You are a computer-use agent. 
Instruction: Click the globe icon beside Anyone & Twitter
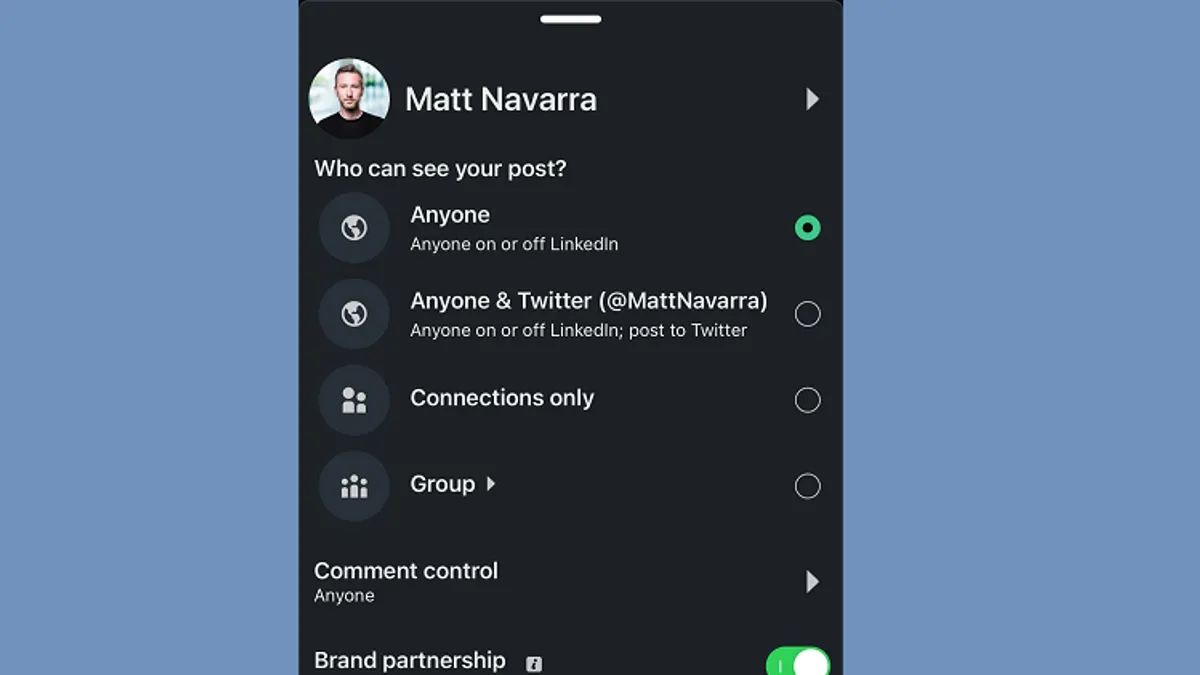[x=353, y=314]
